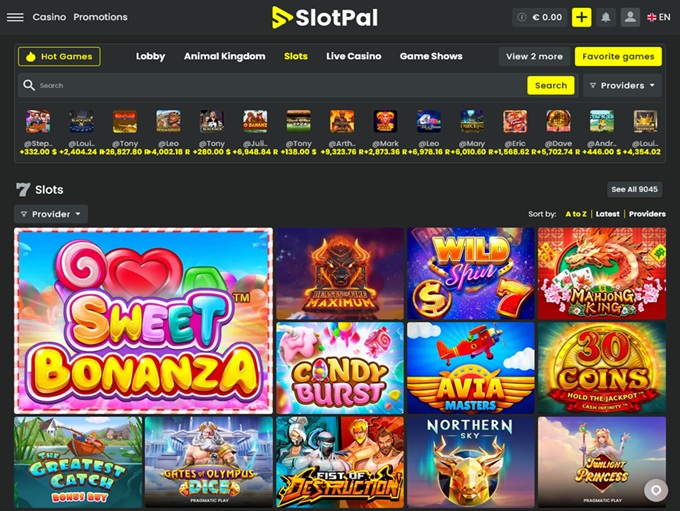Sort slots by Providers
The width and height of the screenshot is (680, 511).
pos(647,214)
